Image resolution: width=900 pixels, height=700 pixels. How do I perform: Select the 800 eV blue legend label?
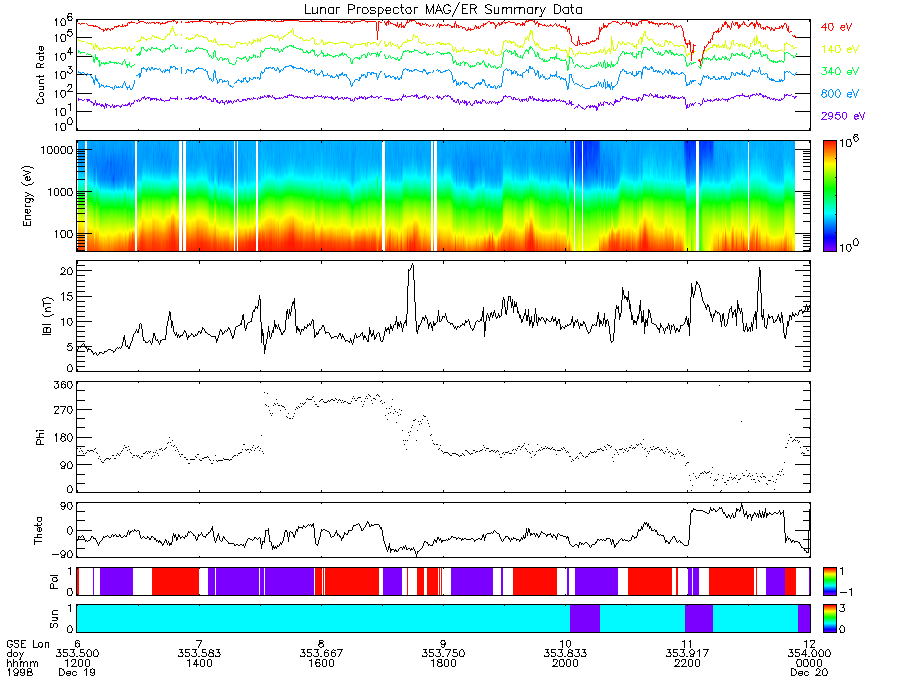pos(840,94)
